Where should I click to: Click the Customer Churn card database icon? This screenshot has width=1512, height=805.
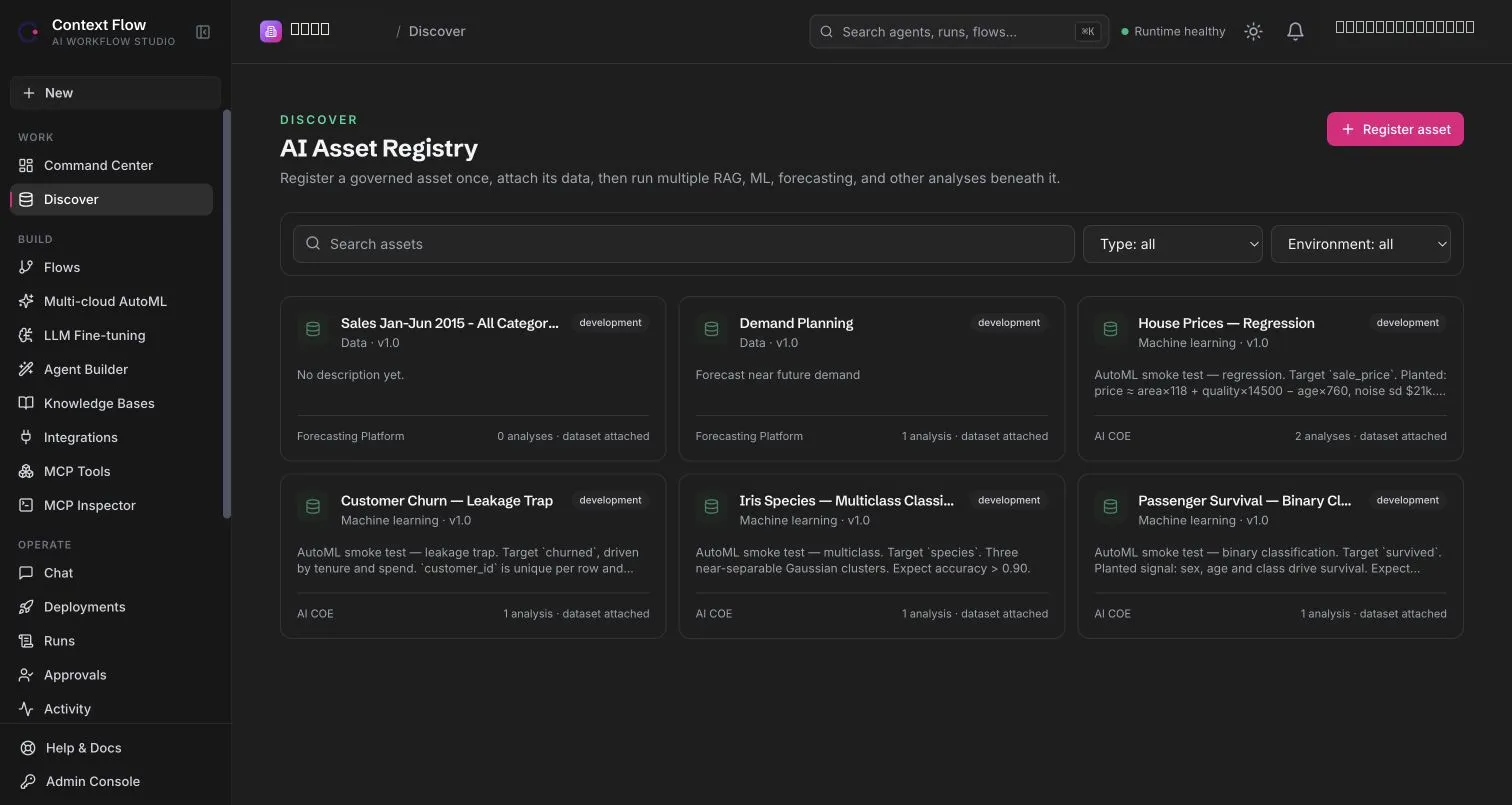coord(313,507)
